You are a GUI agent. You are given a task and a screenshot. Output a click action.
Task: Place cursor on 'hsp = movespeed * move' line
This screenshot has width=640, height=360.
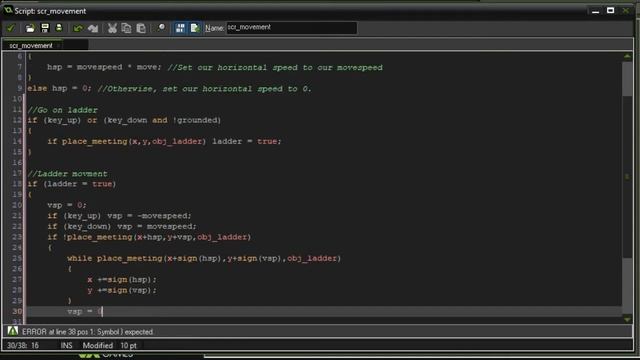[104, 67]
